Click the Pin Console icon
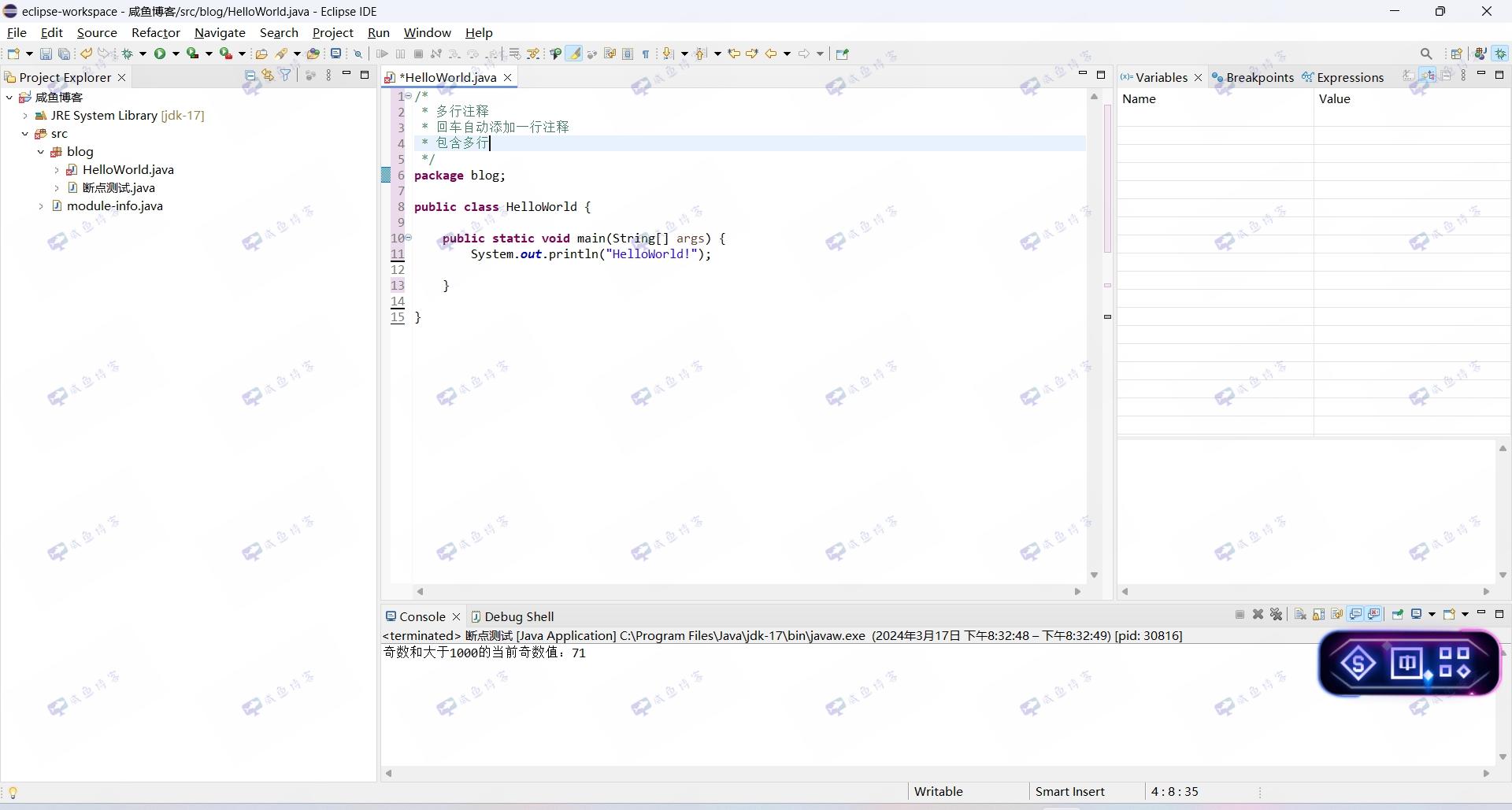1512x810 pixels. point(1398,614)
